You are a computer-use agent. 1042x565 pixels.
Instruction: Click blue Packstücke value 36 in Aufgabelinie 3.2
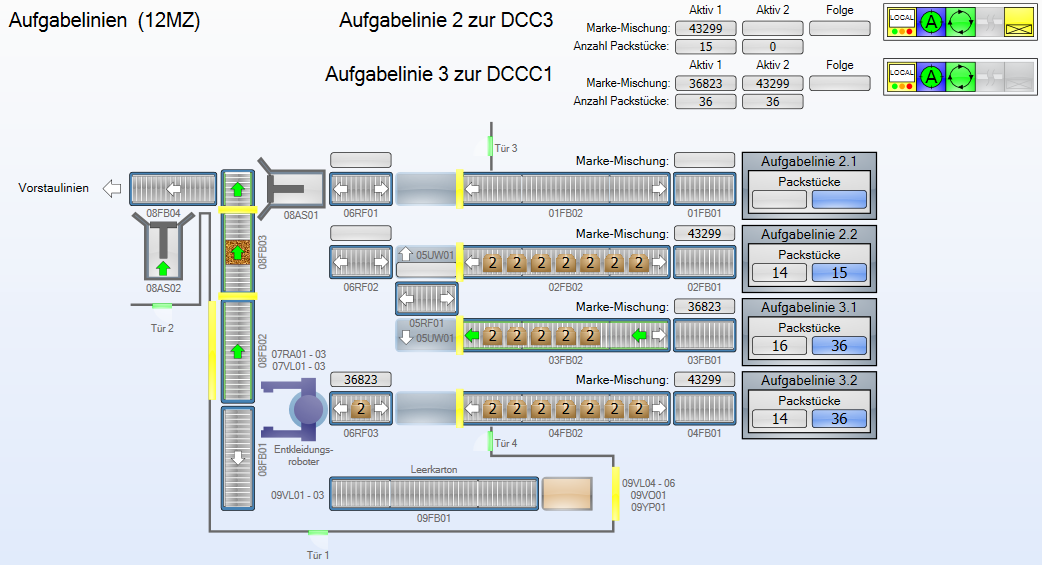(838, 419)
